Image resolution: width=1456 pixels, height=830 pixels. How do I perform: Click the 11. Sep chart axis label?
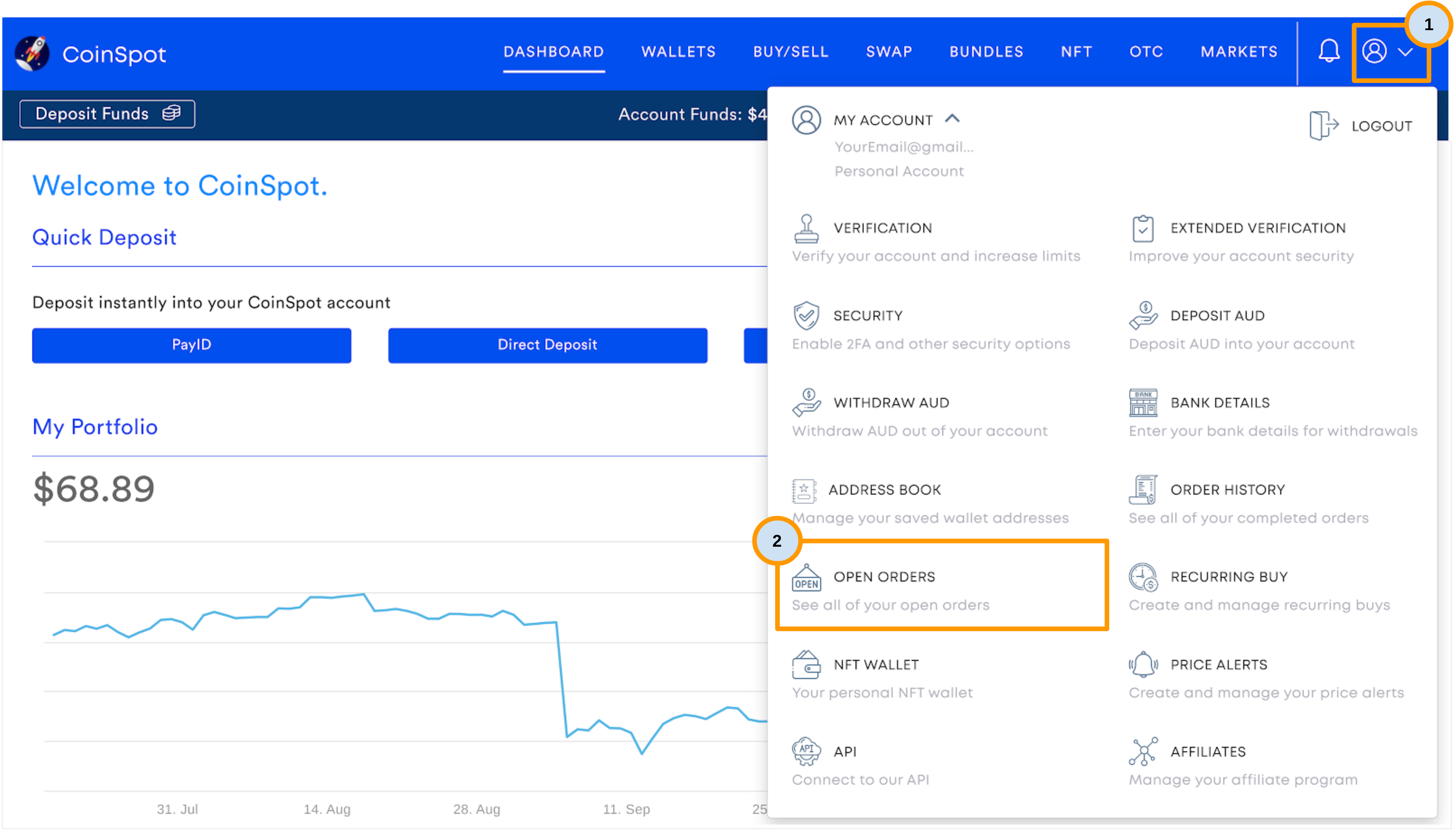pos(626,809)
